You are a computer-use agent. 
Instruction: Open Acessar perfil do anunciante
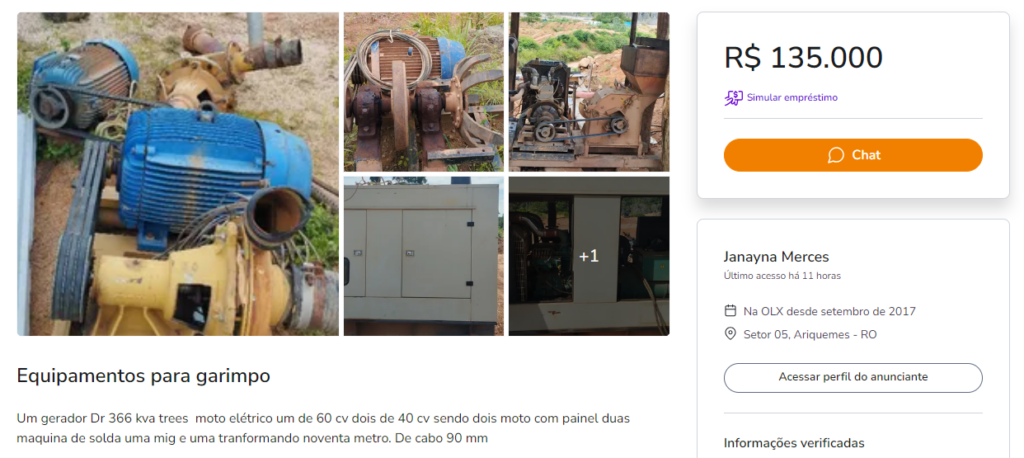pyautogui.click(x=853, y=378)
